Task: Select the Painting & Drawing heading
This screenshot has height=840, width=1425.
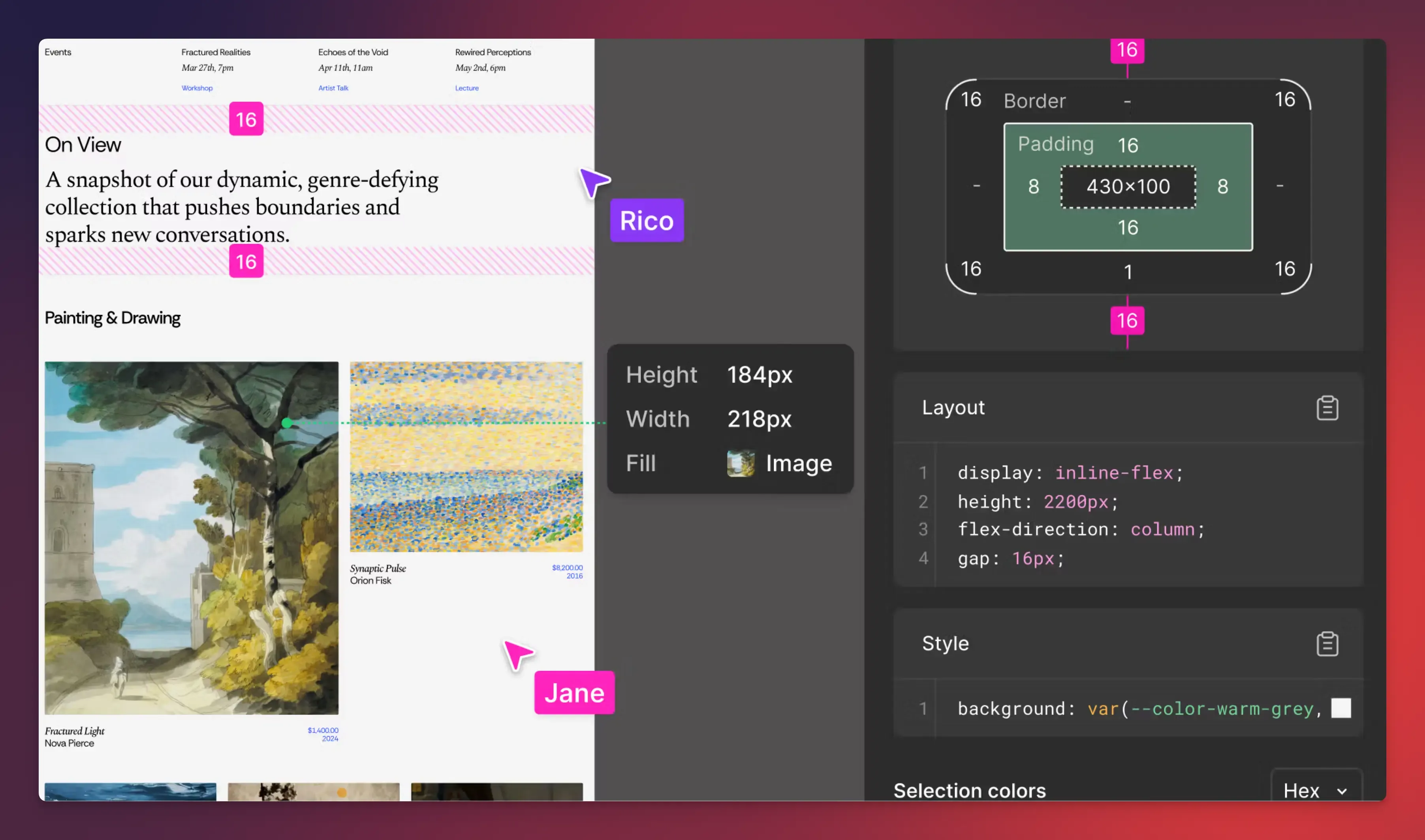Action: pos(112,318)
